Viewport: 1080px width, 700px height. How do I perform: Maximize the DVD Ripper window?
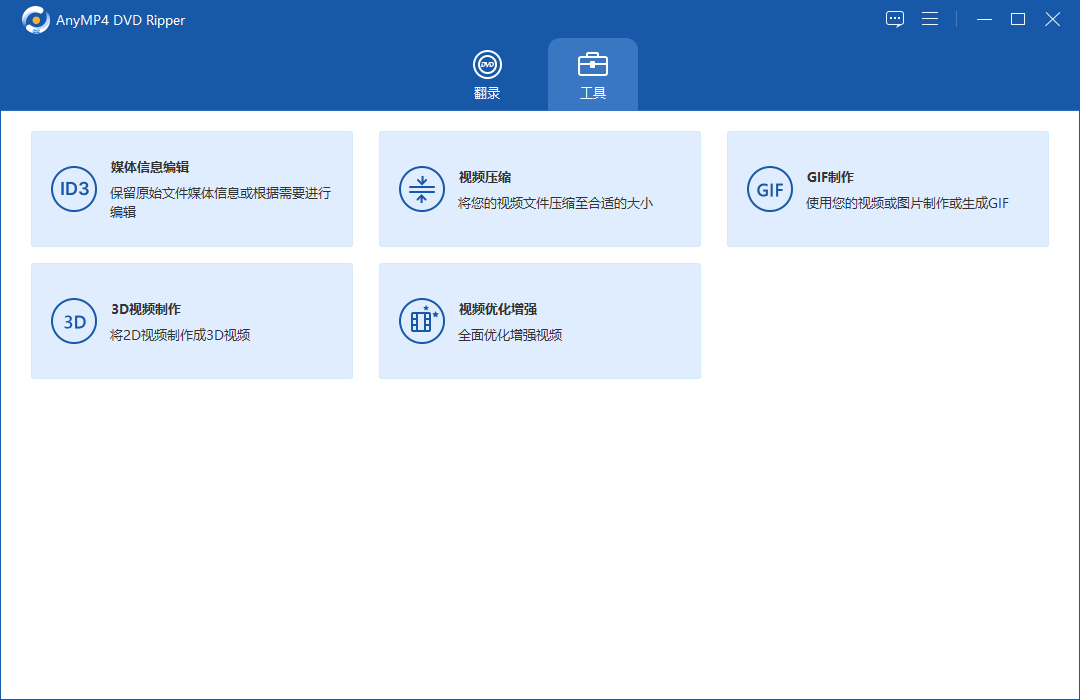[x=1018, y=19]
